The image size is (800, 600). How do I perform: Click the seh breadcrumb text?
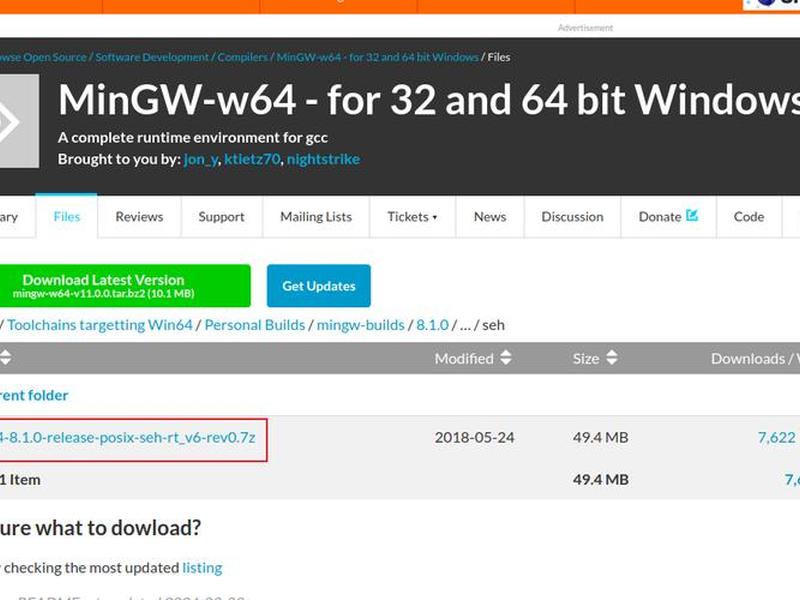pyautogui.click(x=493, y=325)
